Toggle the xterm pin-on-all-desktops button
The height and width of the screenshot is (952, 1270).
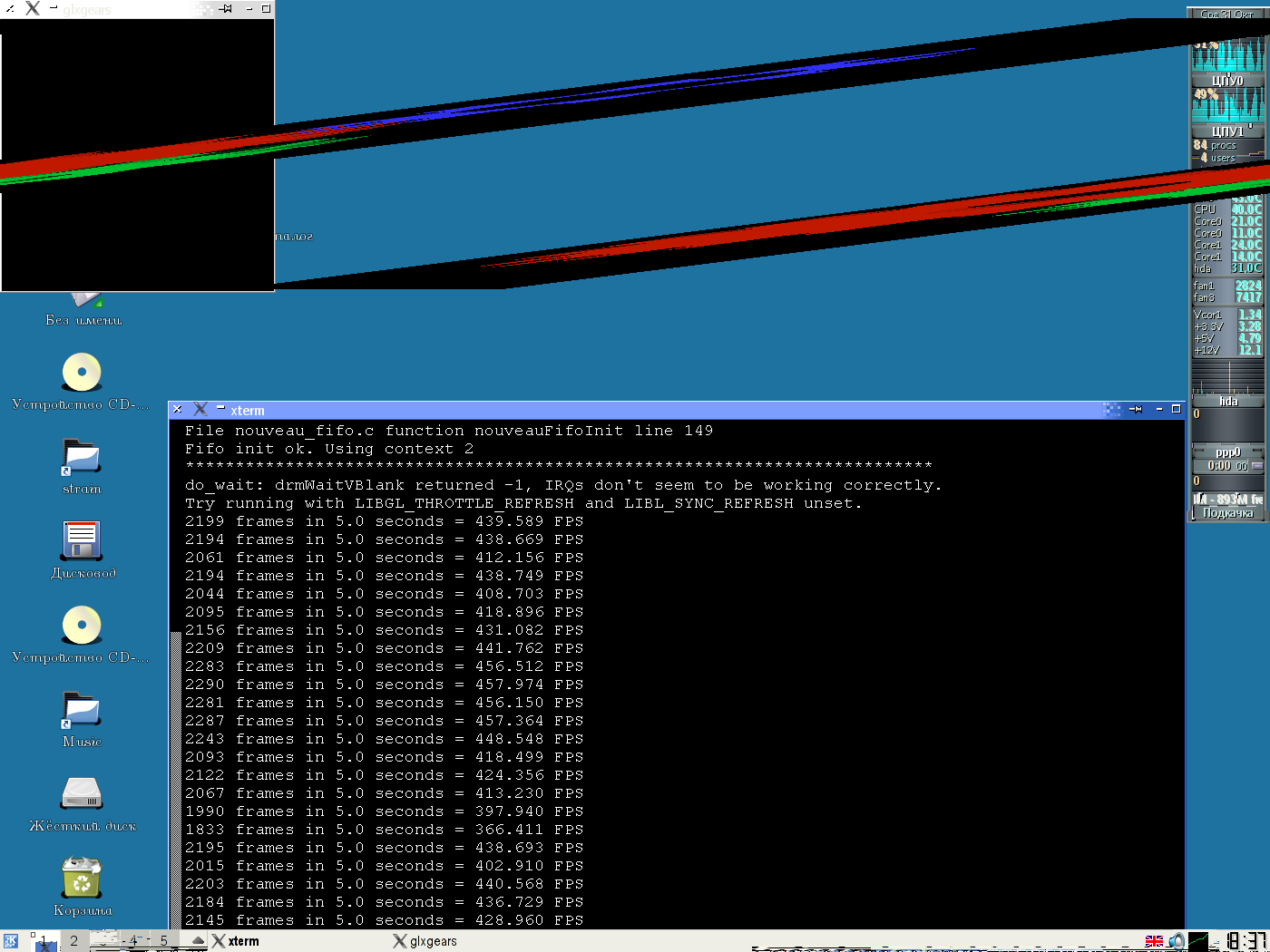click(x=1136, y=410)
